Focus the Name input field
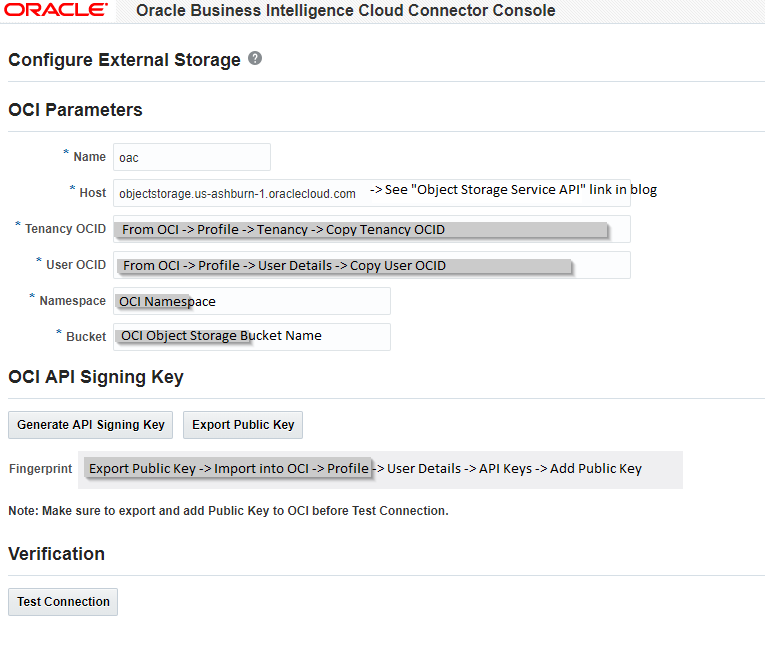Viewport: 765px width, 651px height. (x=192, y=157)
